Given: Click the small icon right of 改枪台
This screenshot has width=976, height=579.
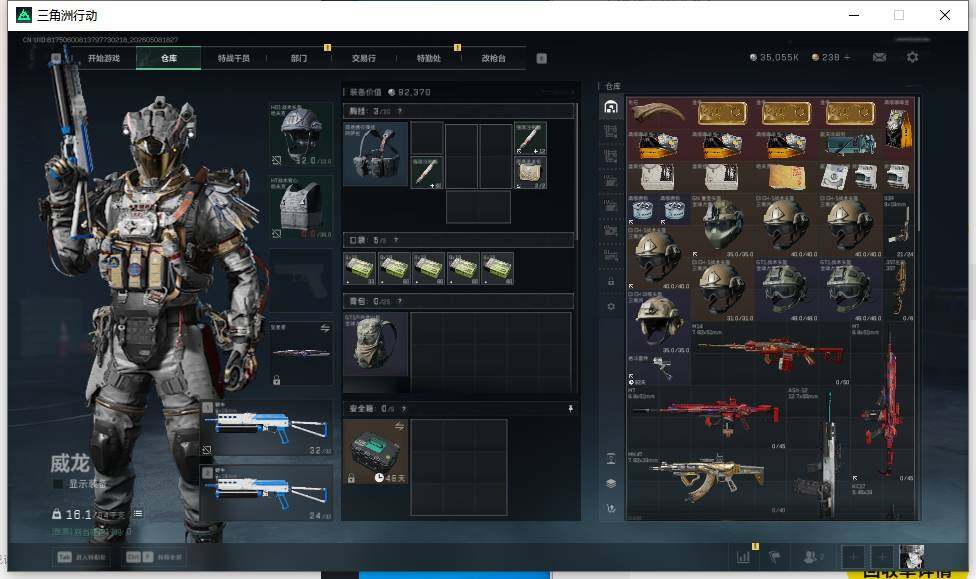Looking at the screenshot, I should pos(542,59).
